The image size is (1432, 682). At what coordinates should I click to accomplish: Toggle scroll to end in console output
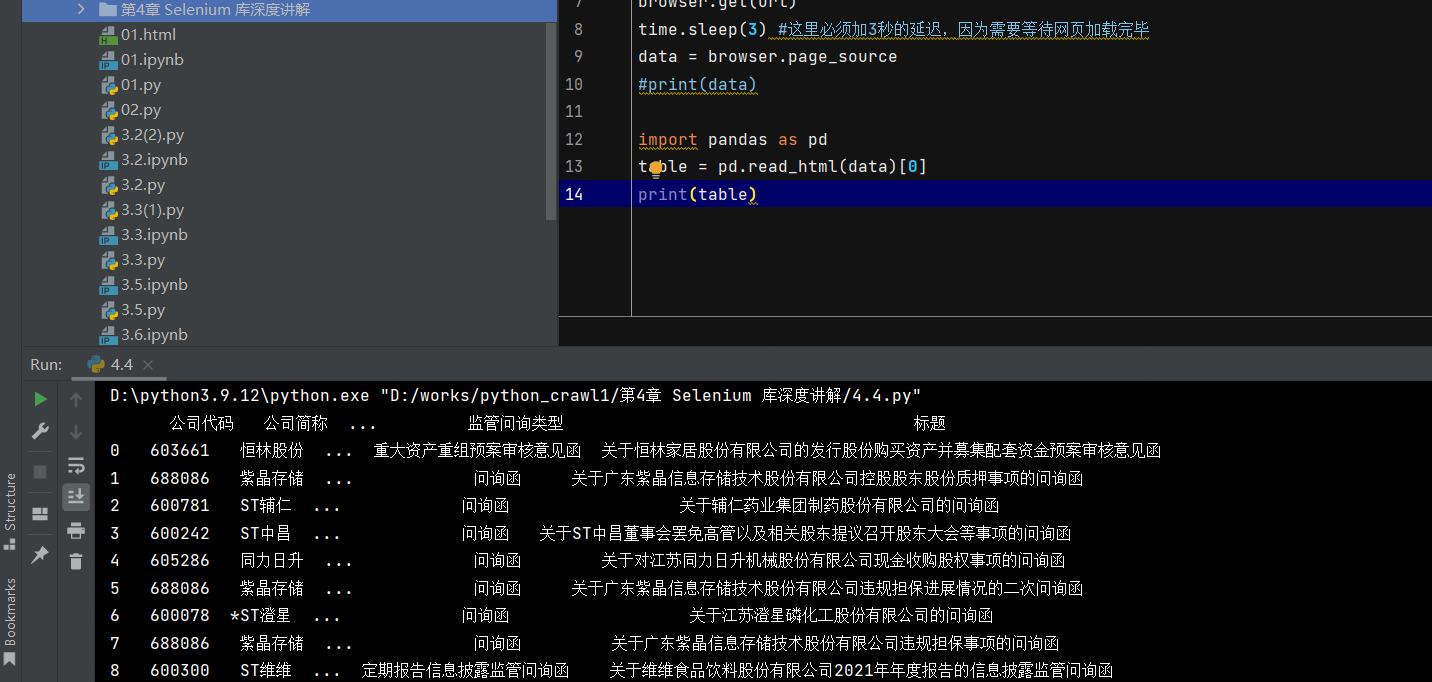tap(76, 497)
